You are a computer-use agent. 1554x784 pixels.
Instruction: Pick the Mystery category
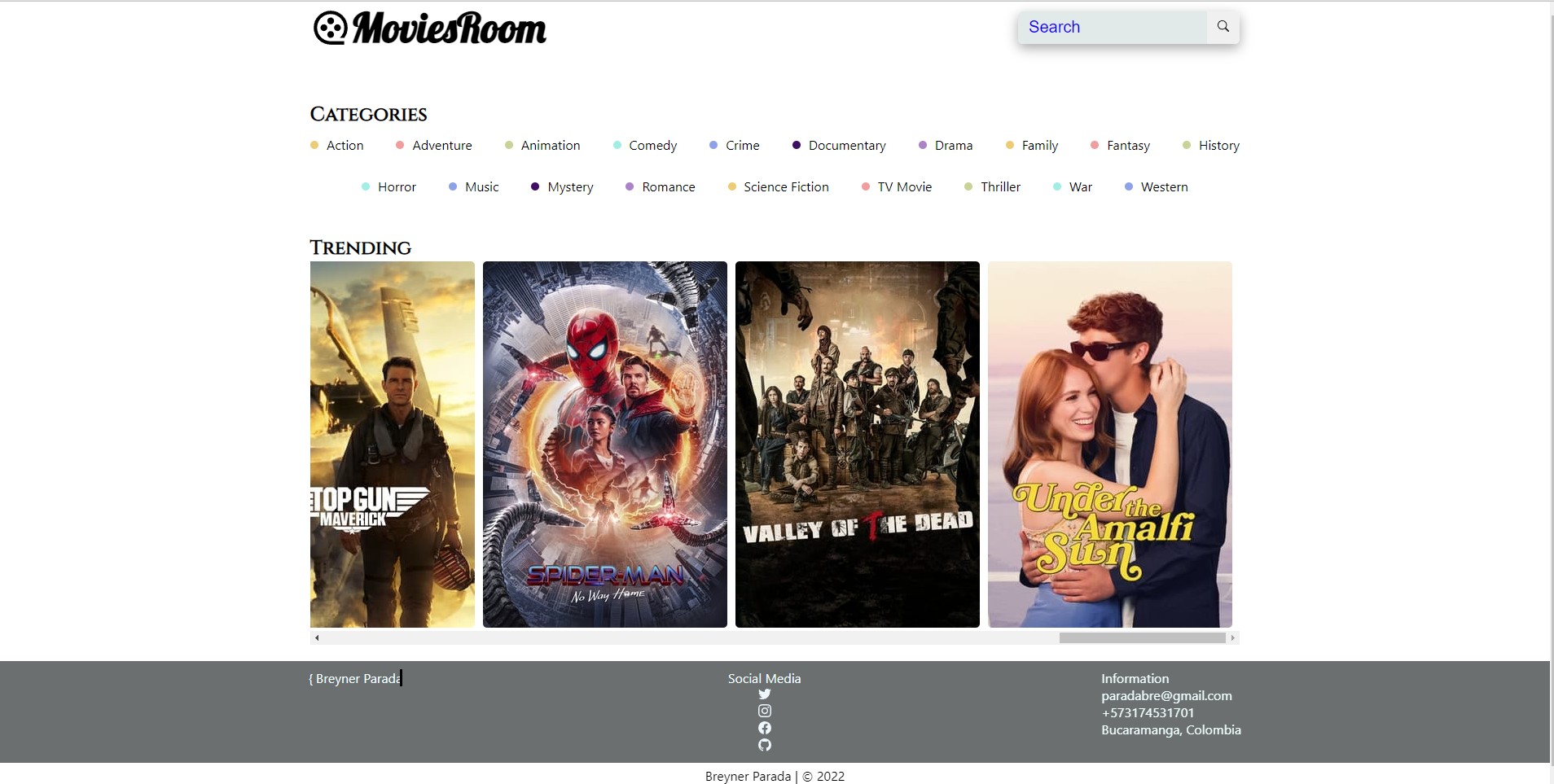click(562, 186)
